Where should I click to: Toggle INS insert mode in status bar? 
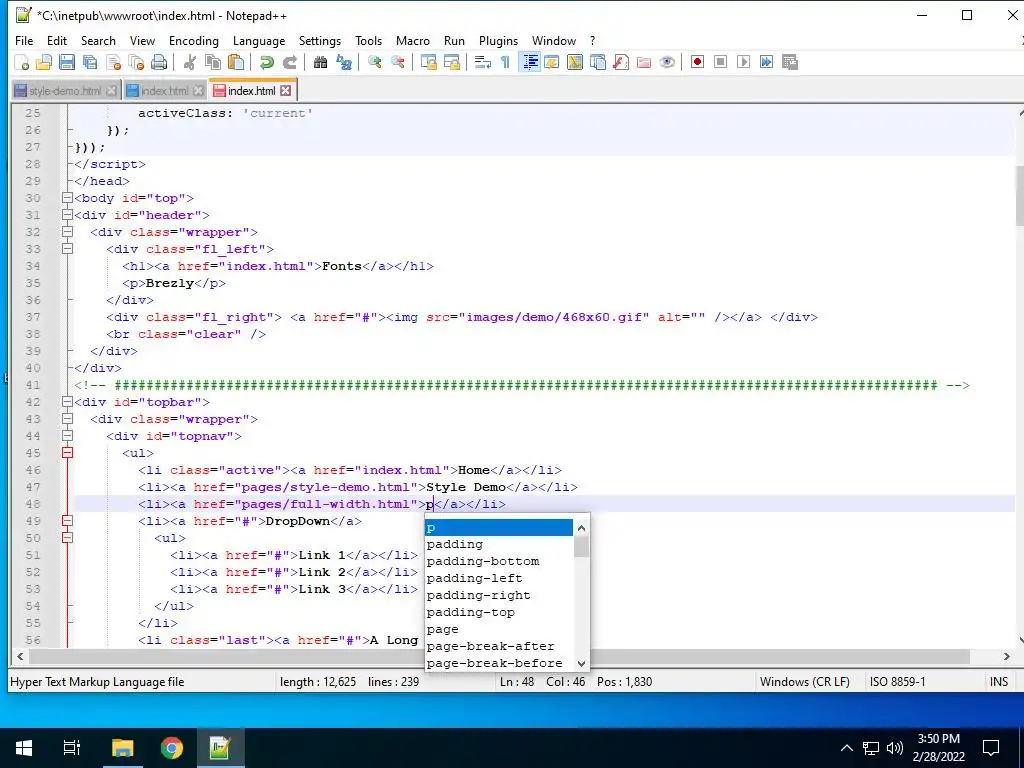(x=999, y=682)
